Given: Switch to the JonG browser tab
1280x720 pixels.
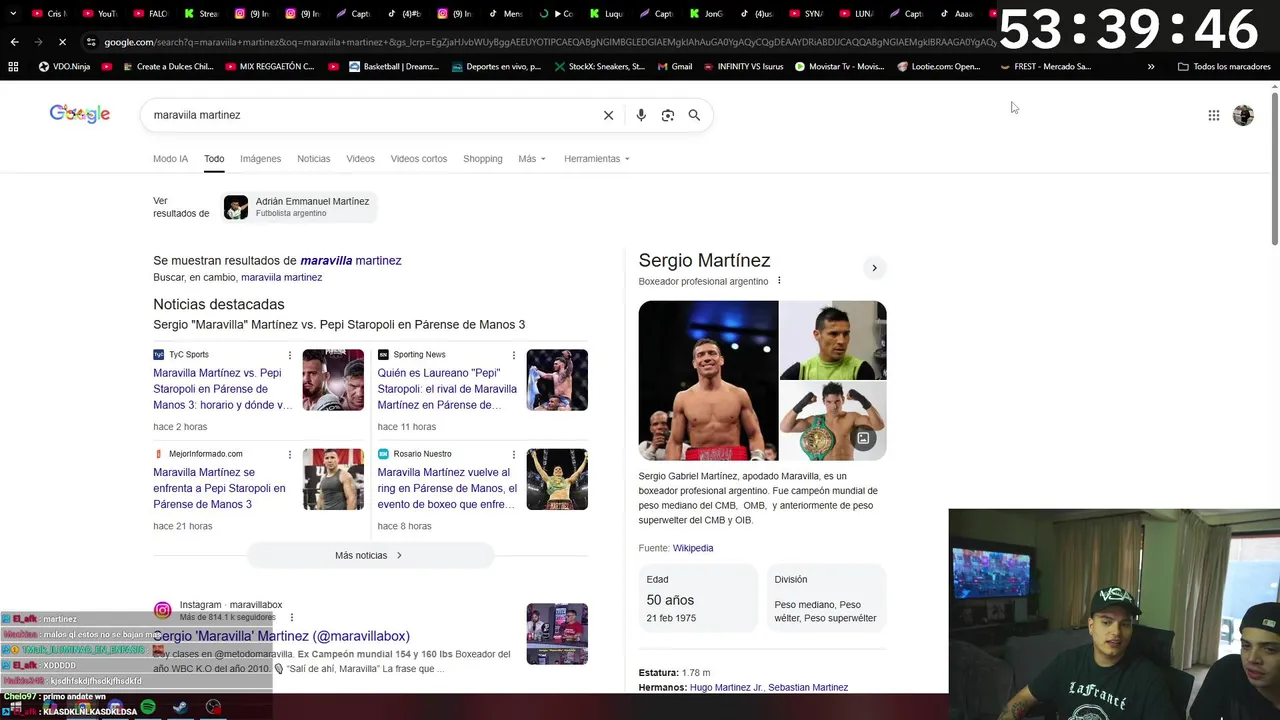Looking at the screenshot, I should [705, 14].
